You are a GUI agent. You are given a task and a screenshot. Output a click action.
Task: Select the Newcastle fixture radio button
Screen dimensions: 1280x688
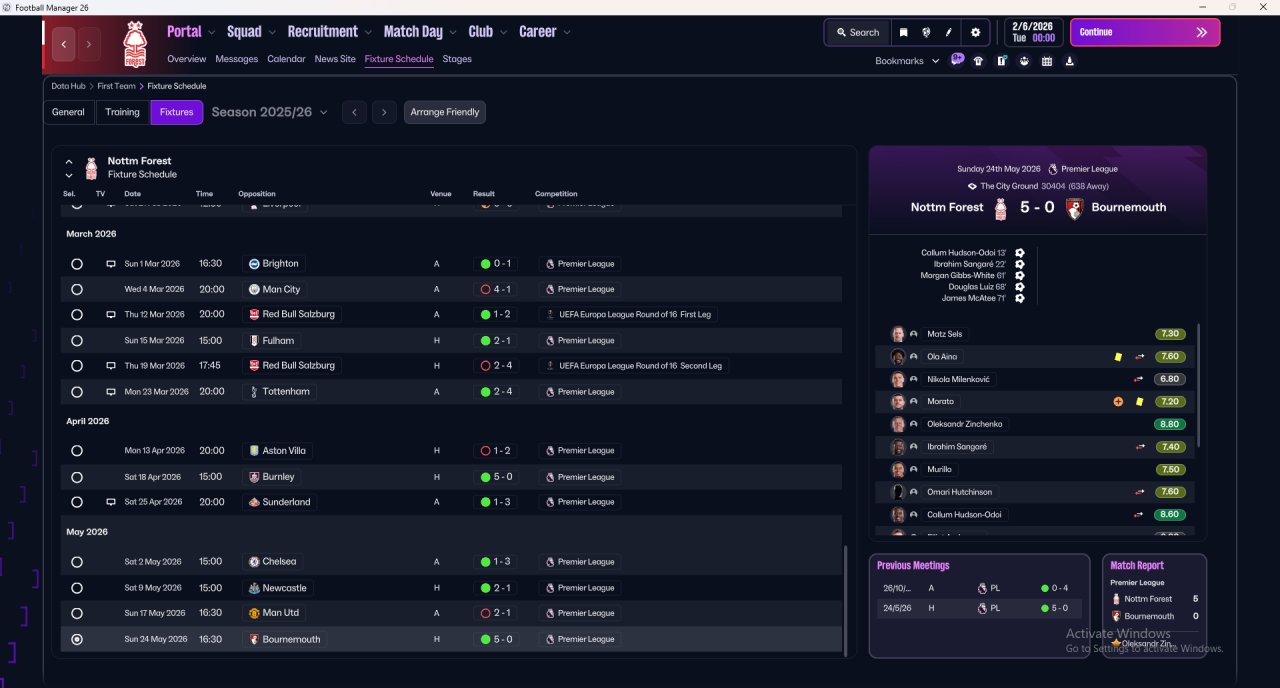(77, 588)
